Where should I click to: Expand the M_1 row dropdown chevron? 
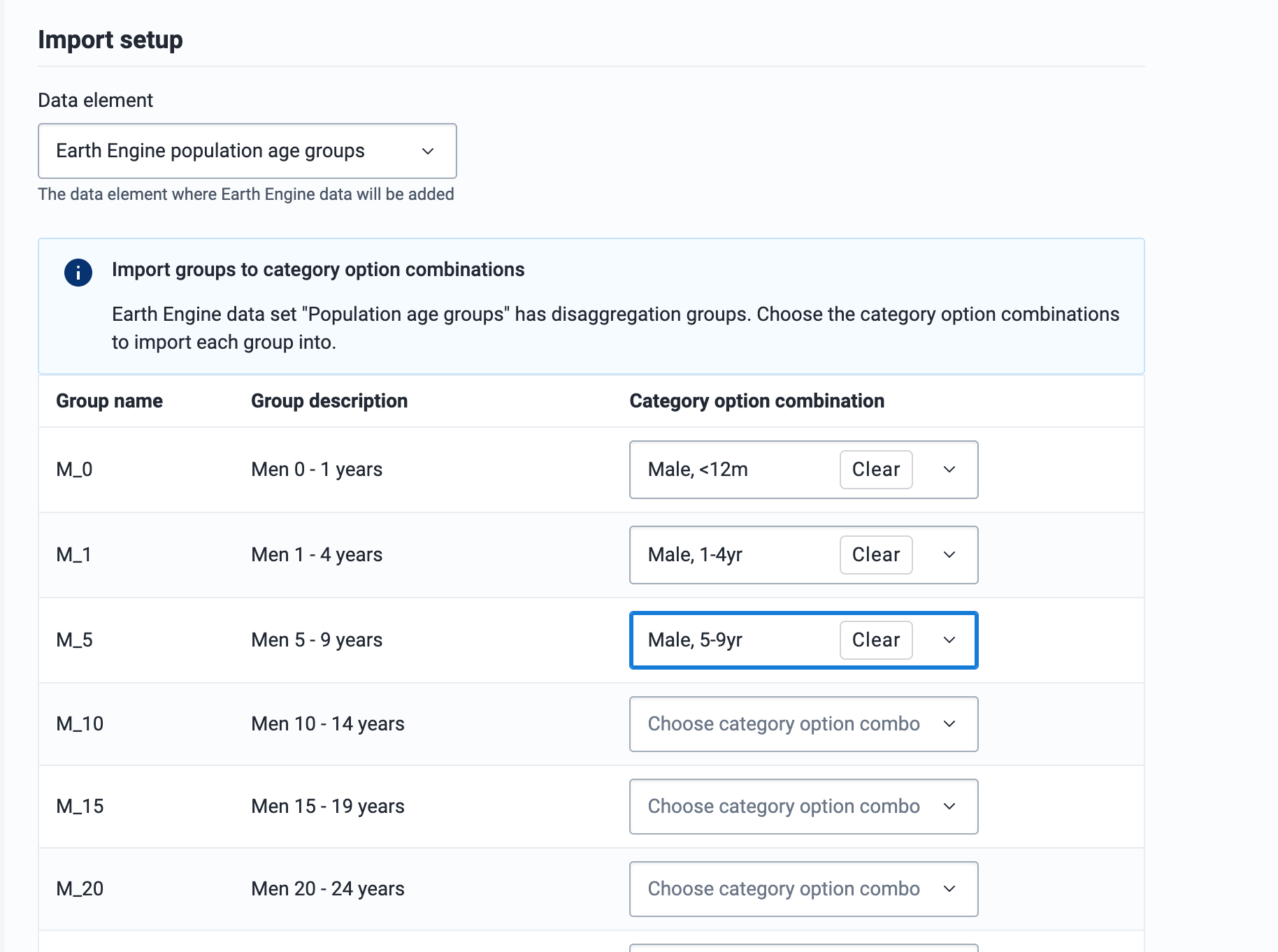[x=949, y=555]
